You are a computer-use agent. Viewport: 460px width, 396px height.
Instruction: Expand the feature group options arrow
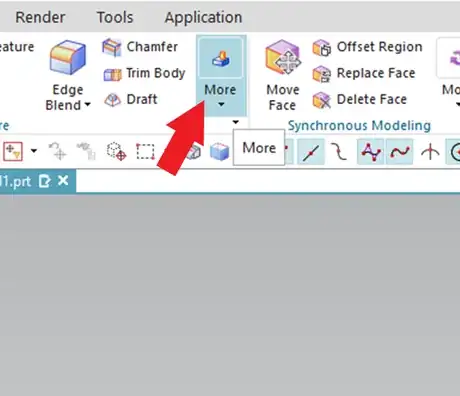click(x=236, y=122)
